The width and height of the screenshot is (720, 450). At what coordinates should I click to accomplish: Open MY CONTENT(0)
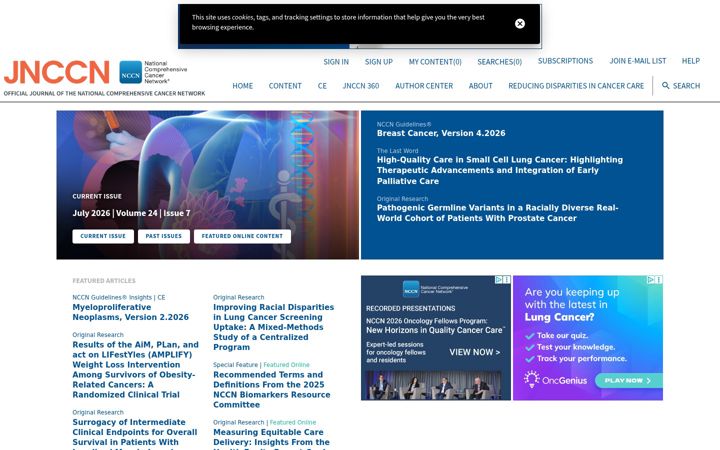(x=435, y=62)
